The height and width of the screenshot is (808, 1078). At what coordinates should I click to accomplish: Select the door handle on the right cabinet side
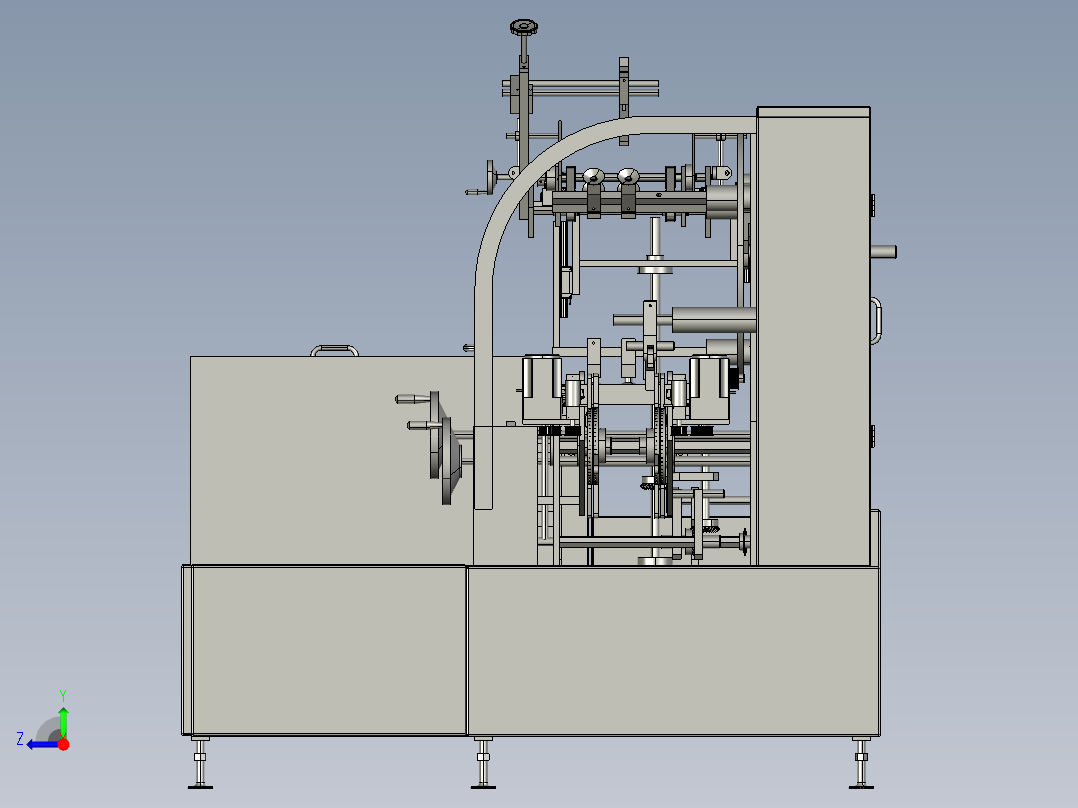click(x=877, y=320)
